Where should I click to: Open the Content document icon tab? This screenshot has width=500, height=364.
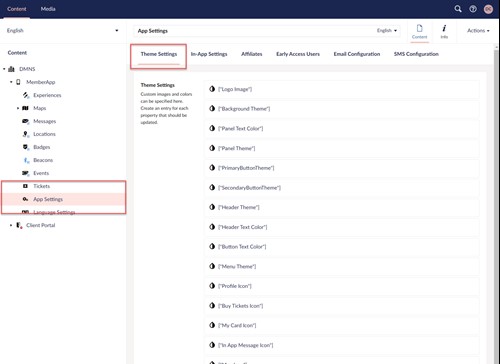(x=419, y=32)
